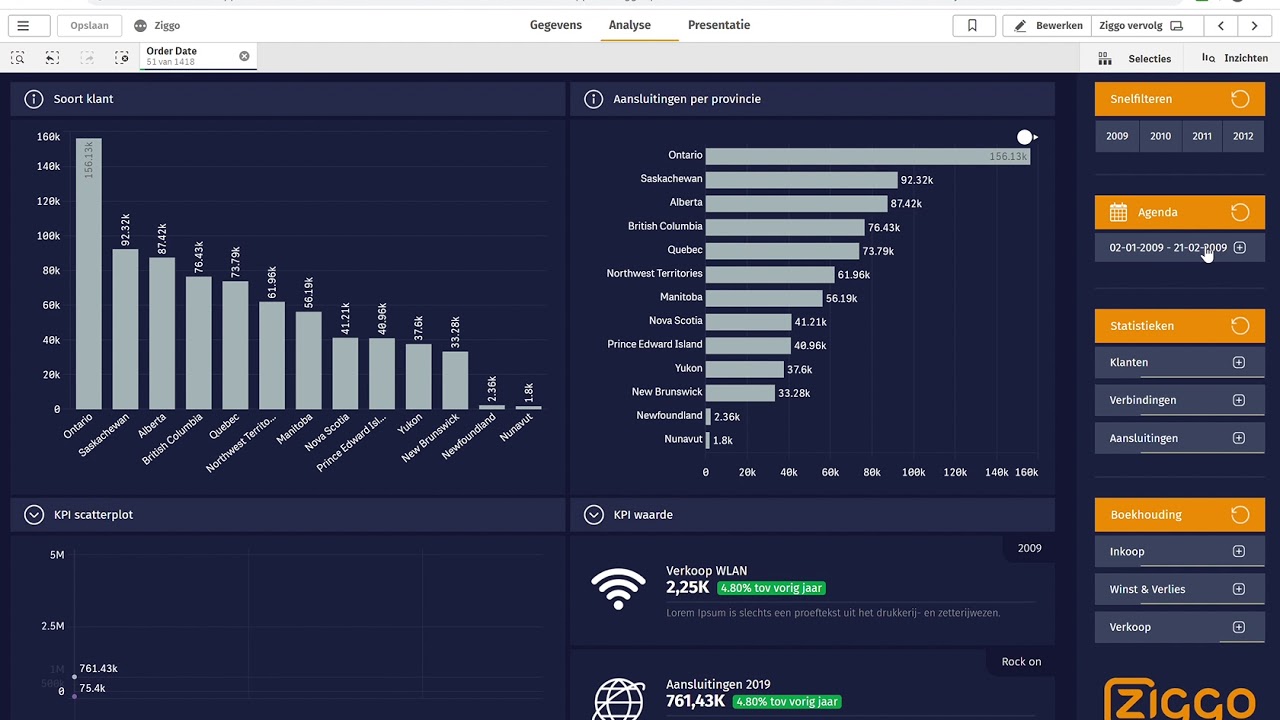1280x720 pixels.
Task: Select the Alberta vertical bar
Action: 162,333
